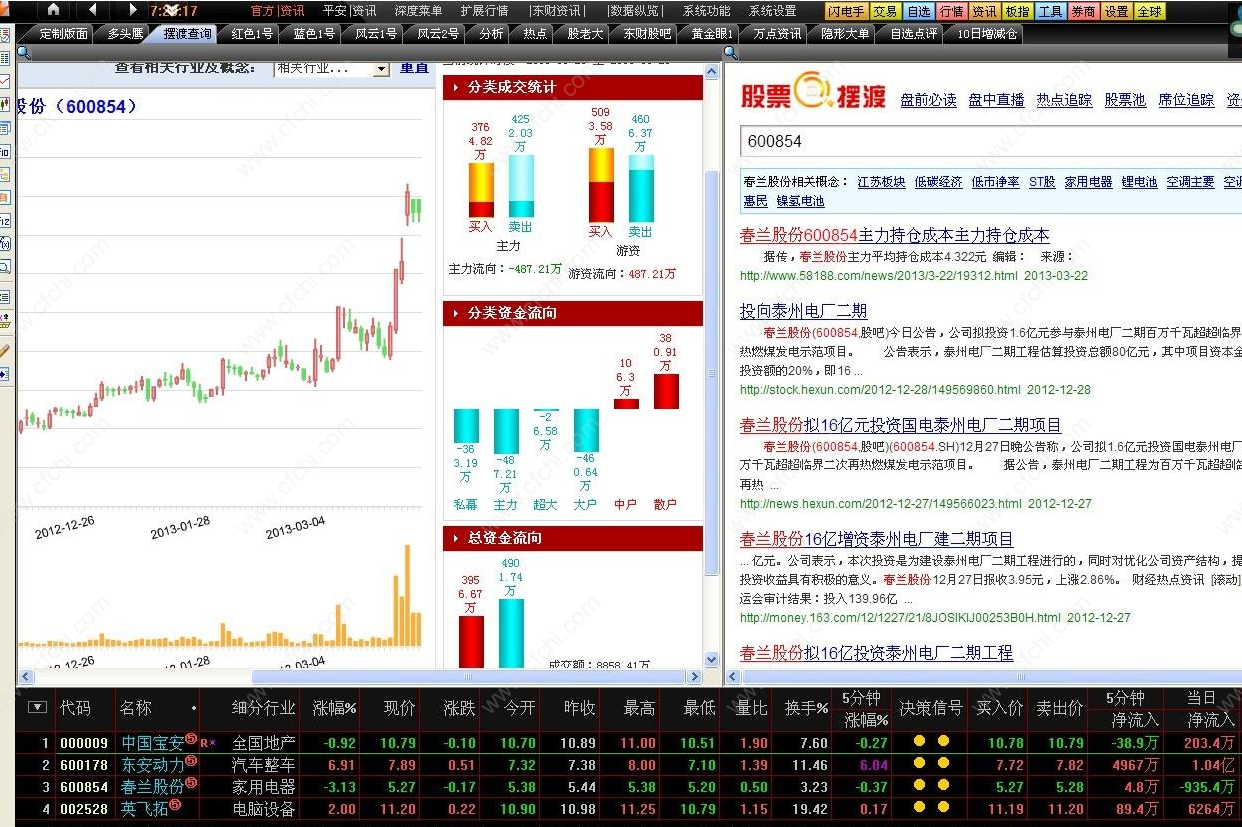Click the 重置 reset link

tap(414, 68)
